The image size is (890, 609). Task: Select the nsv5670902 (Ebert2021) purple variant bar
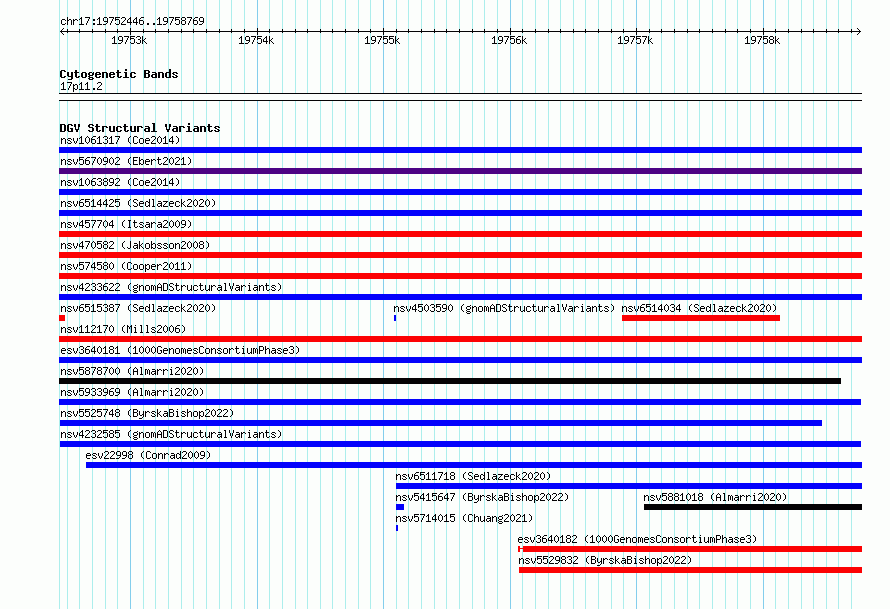click(x=460, y=171)
